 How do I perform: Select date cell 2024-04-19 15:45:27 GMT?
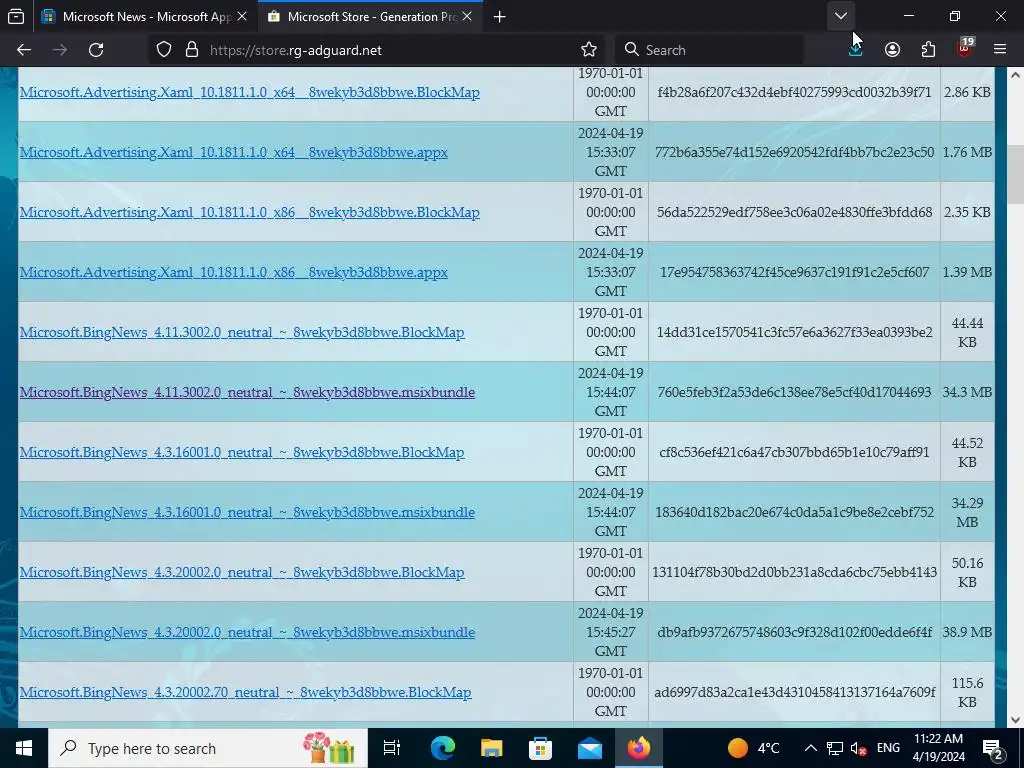611,632
